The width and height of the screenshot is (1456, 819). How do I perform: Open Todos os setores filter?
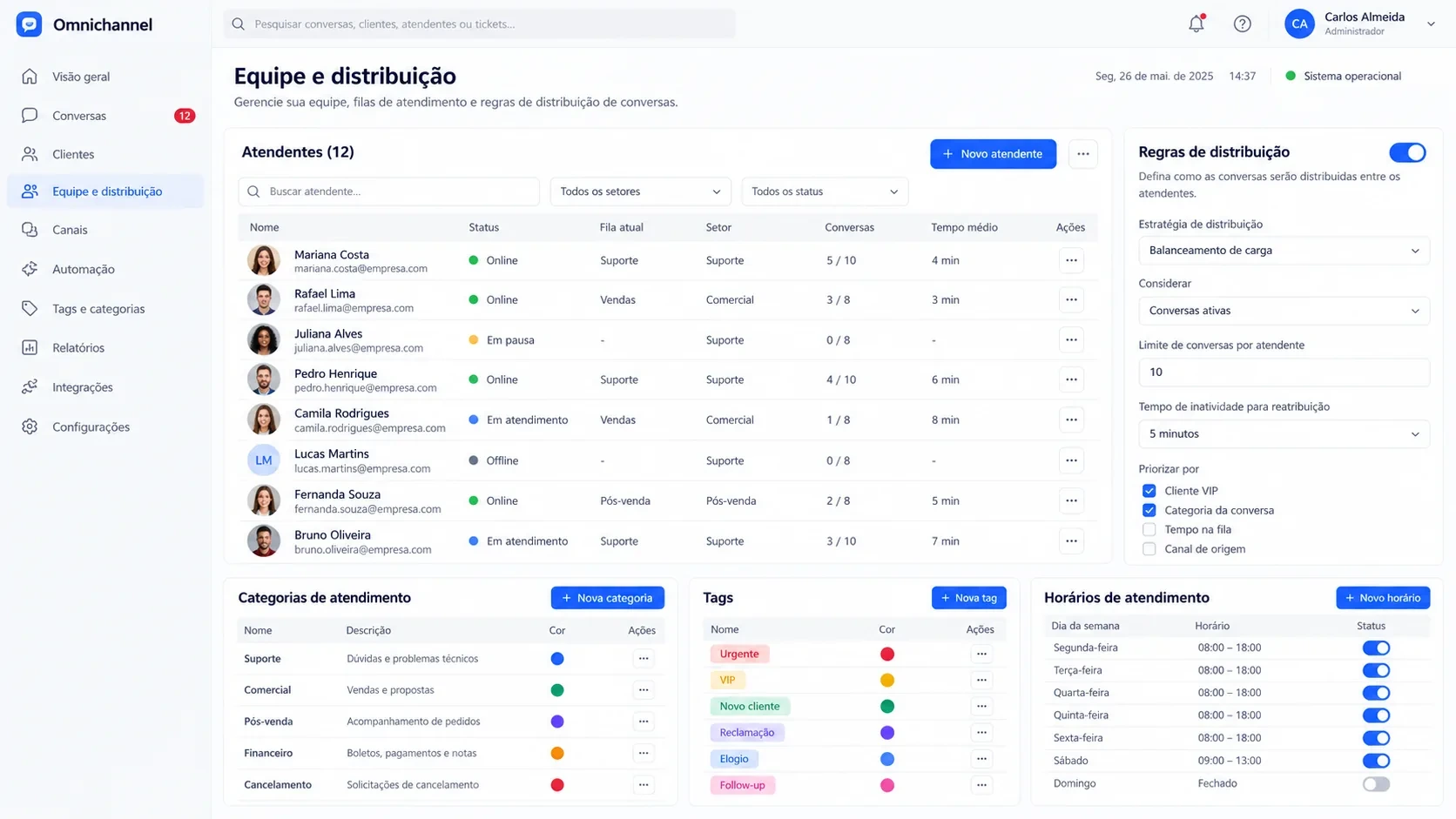coord(640,191)
